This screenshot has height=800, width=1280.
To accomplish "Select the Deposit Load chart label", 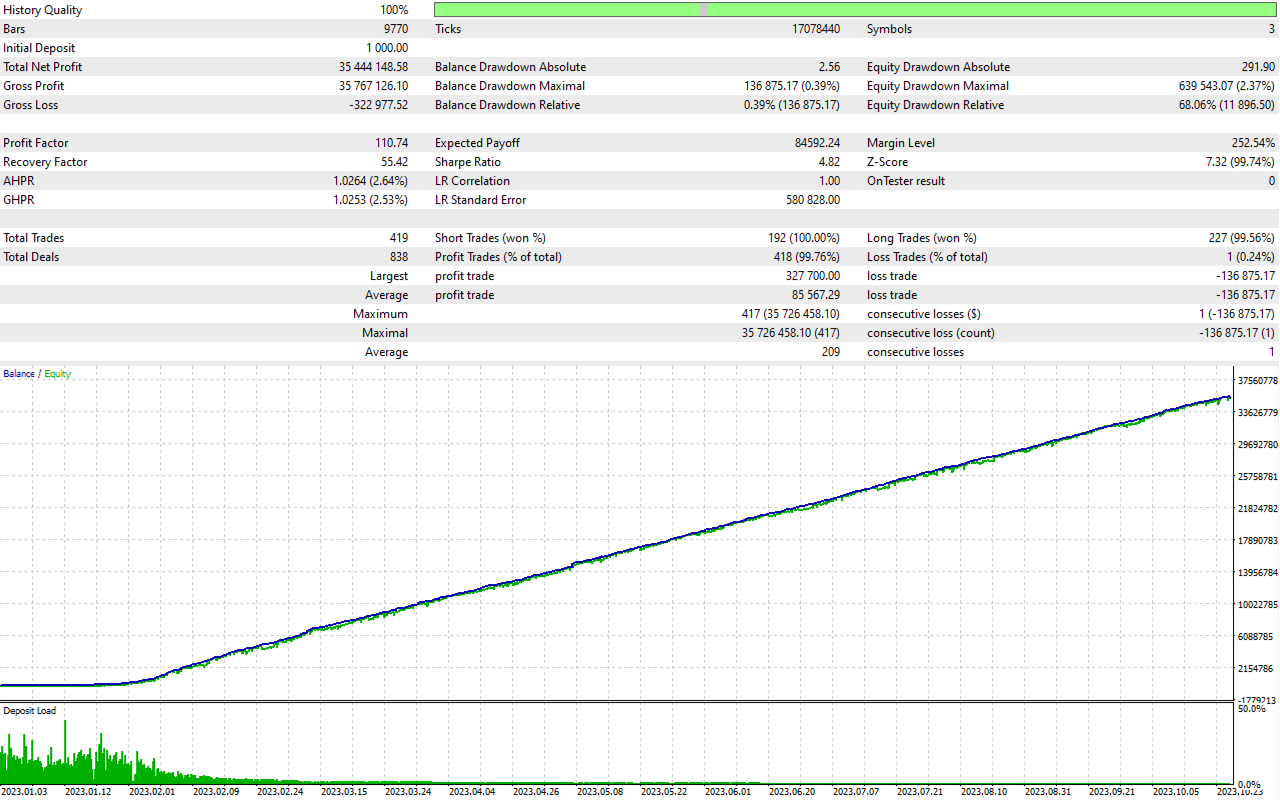I will (x=29, y=711).
